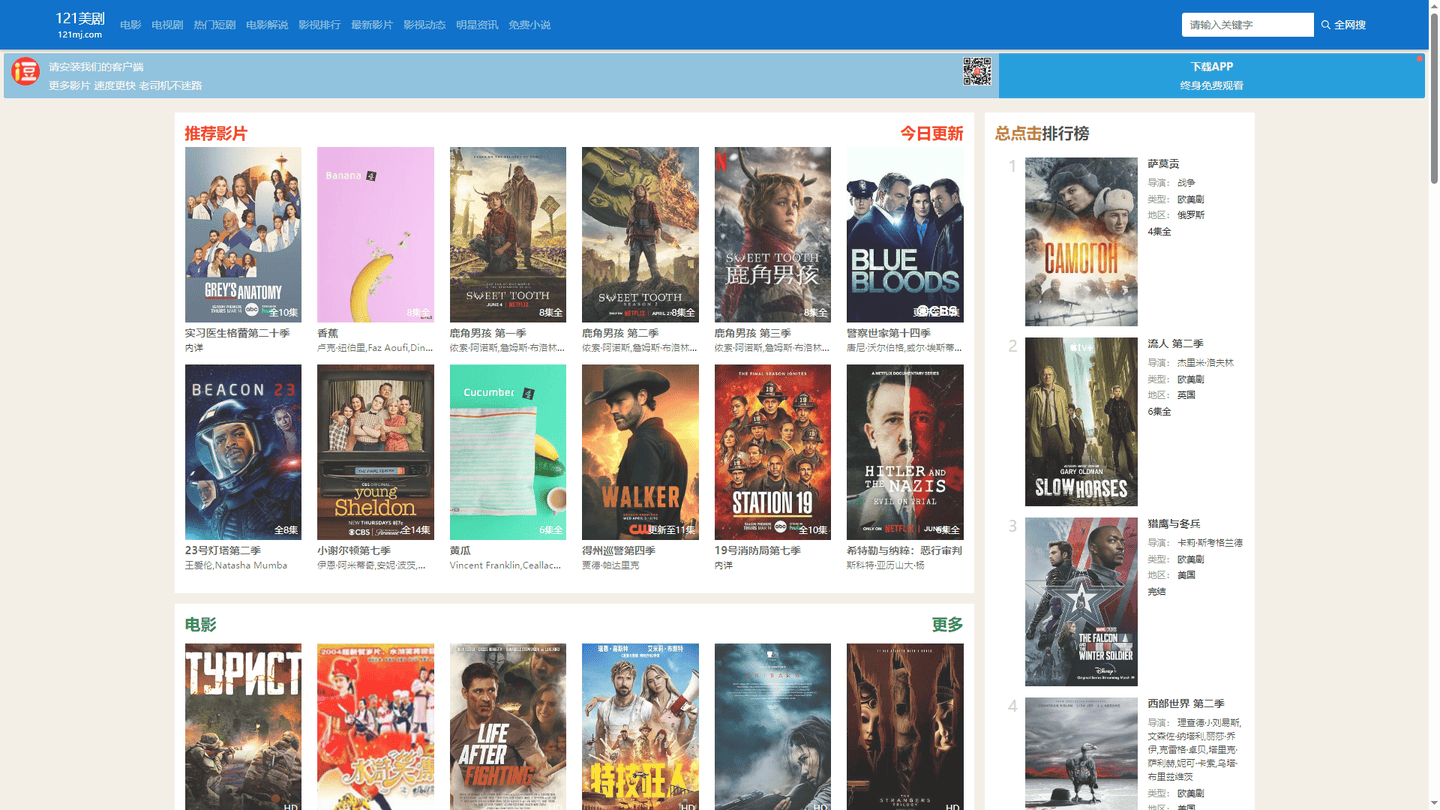Click title 警察世家第十四季
This screenshot has width=1440, height=810.
click(x=889, y=333)
